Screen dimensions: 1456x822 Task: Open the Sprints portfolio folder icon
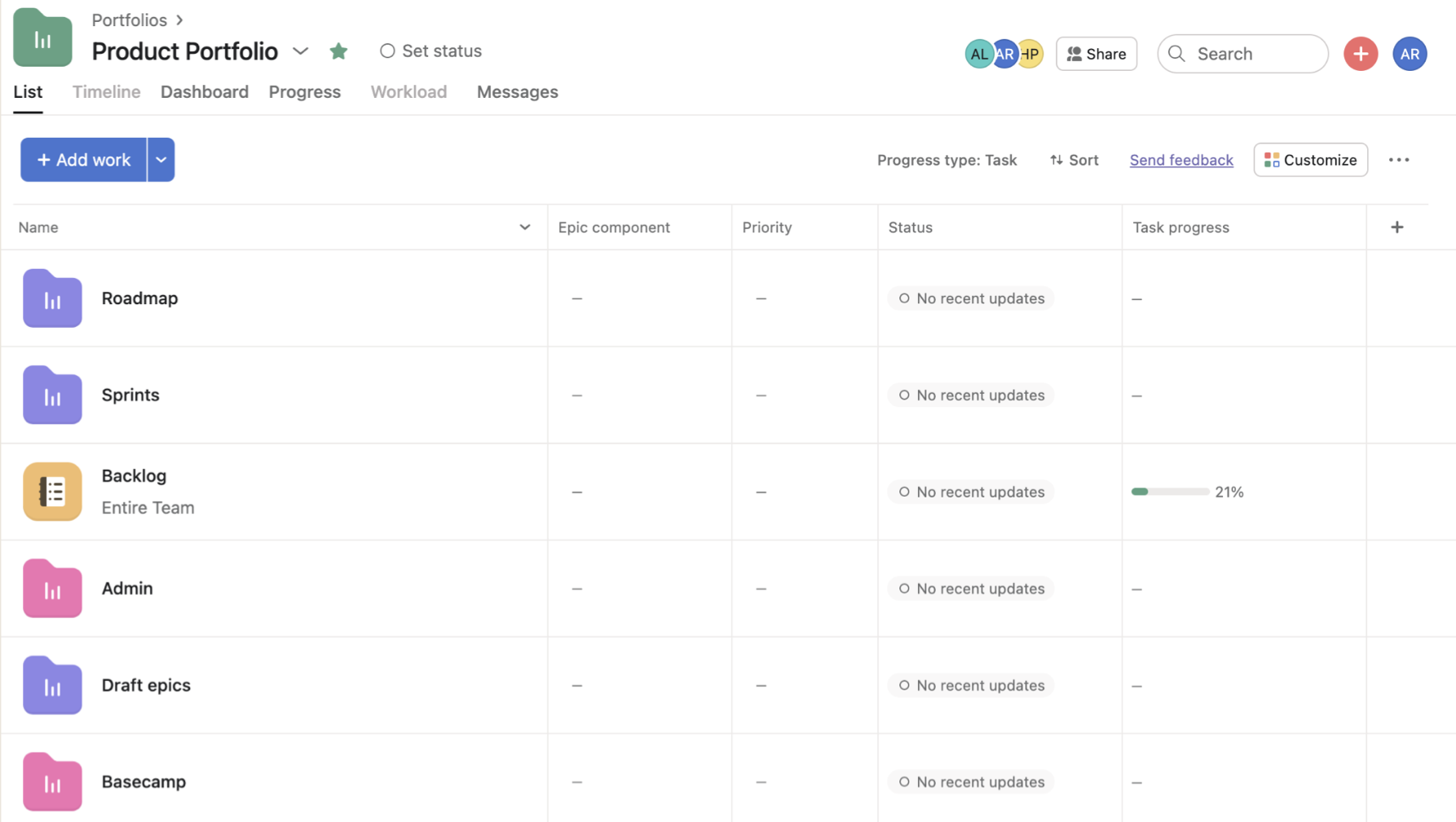52,395
